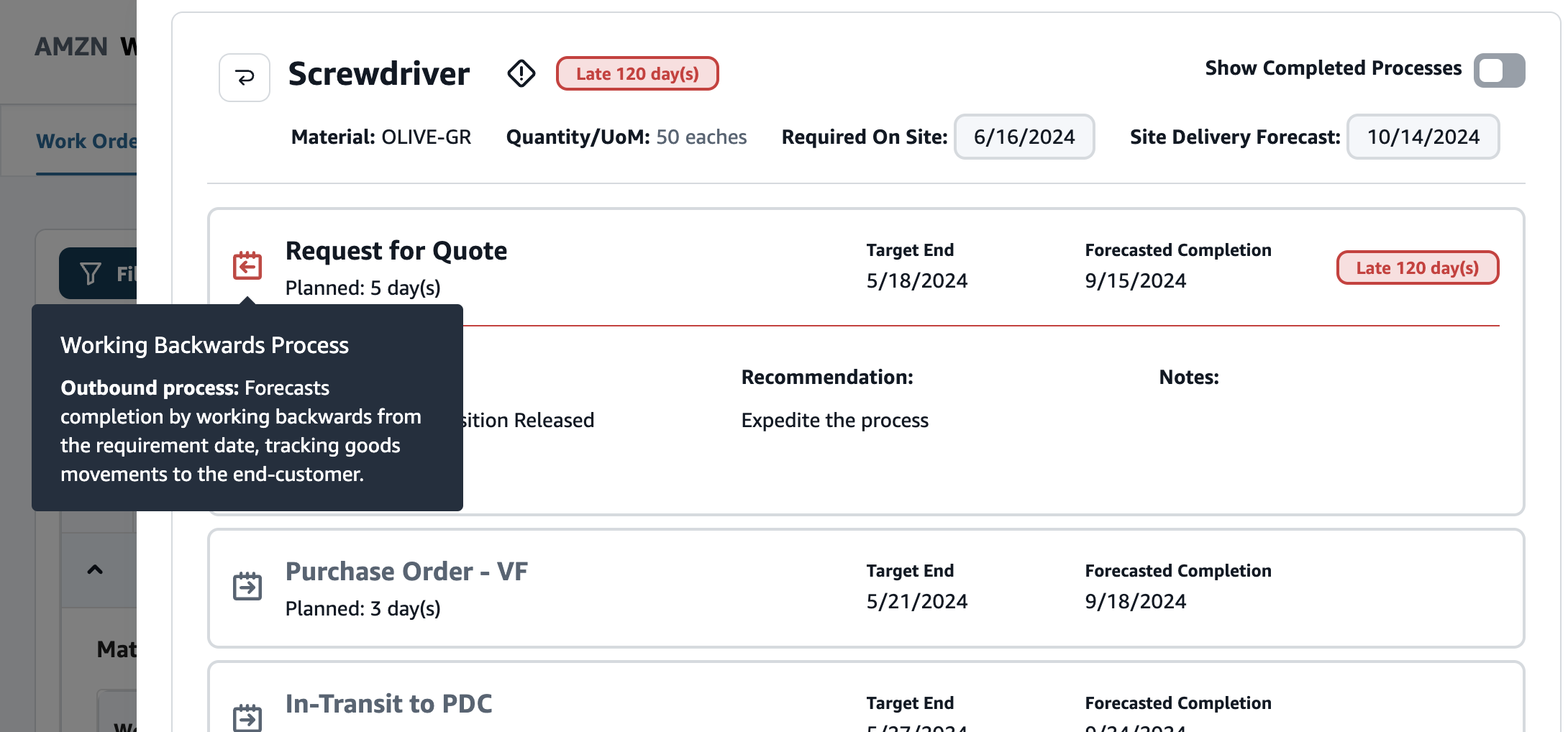Viewport: 1568px width, 732px height.
Task: Click the Working Backwards Process tooltip
Action: 247,408
